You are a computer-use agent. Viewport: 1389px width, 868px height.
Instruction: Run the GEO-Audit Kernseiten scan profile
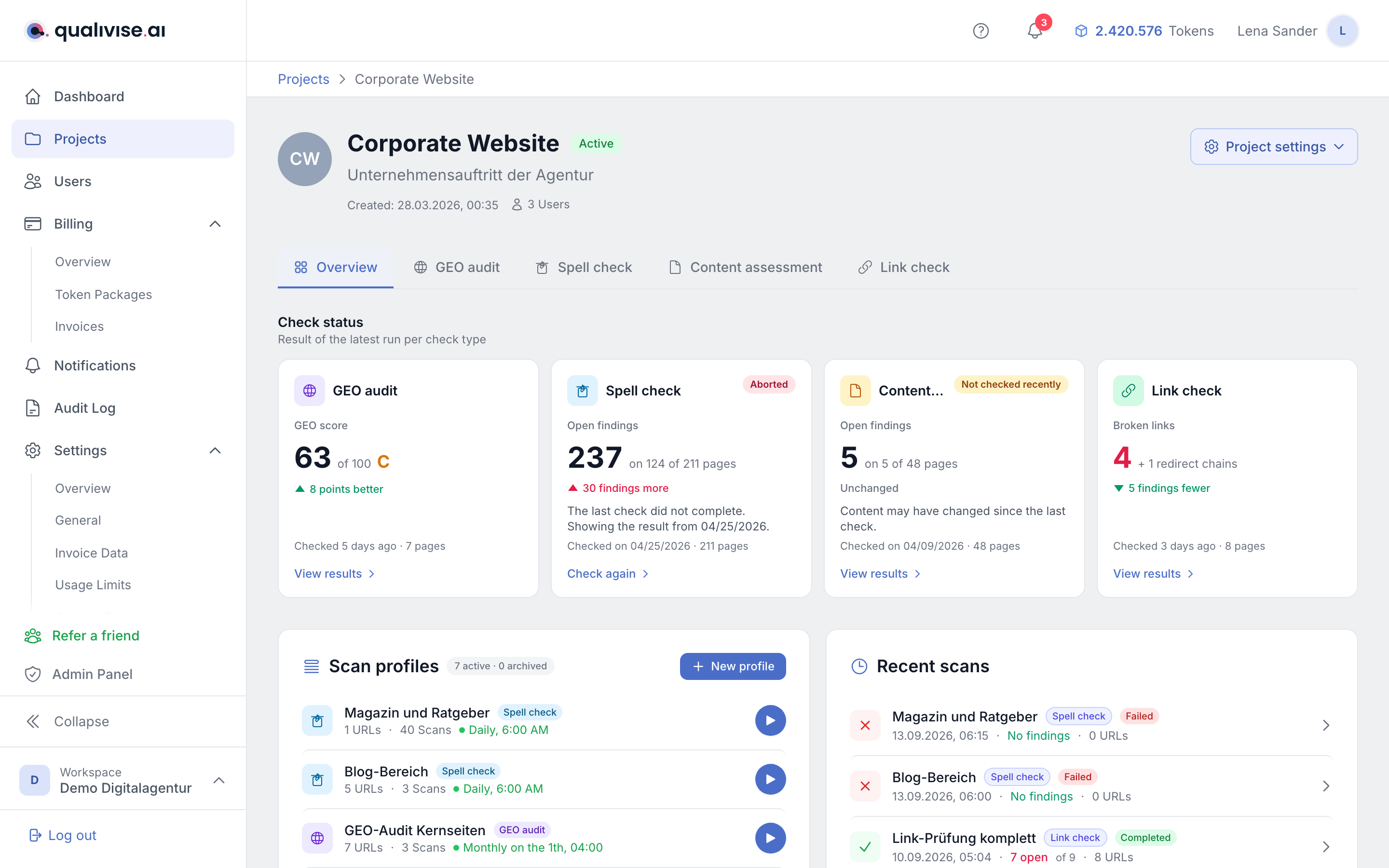coord(770,838)
